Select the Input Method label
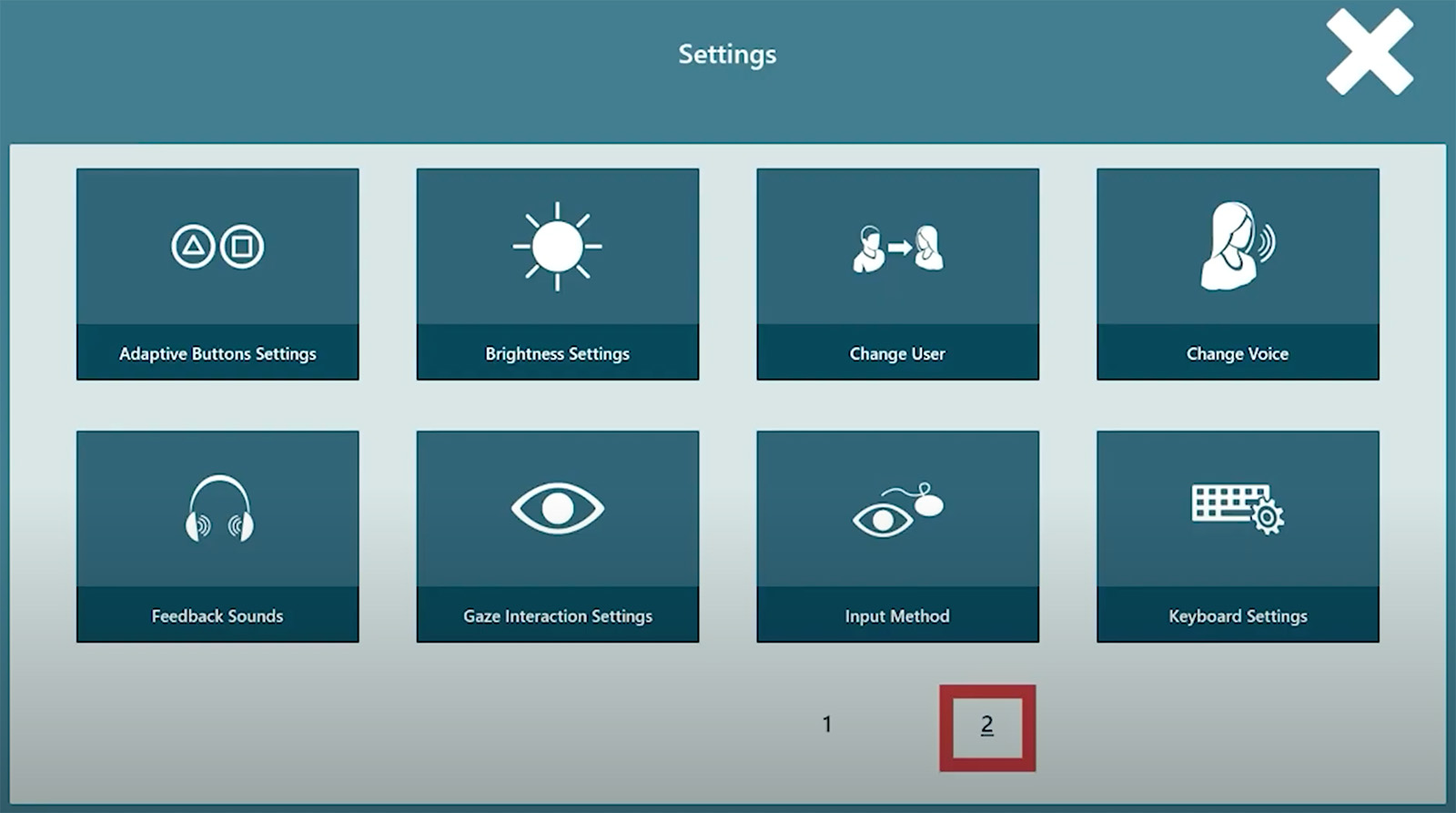 (x=897, y=616)
